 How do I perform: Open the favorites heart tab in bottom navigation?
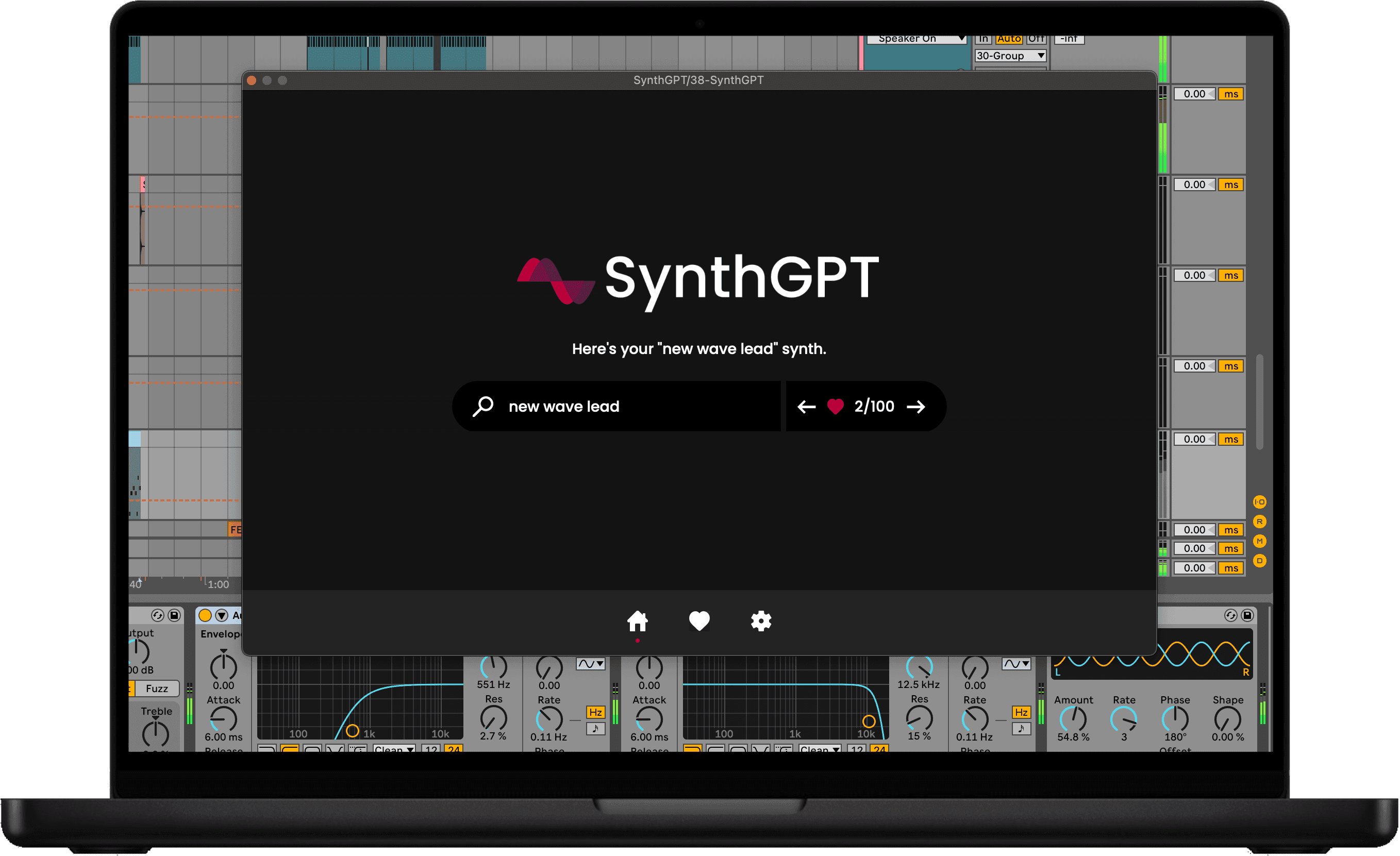pyautogui.click(x=699, y=621)
